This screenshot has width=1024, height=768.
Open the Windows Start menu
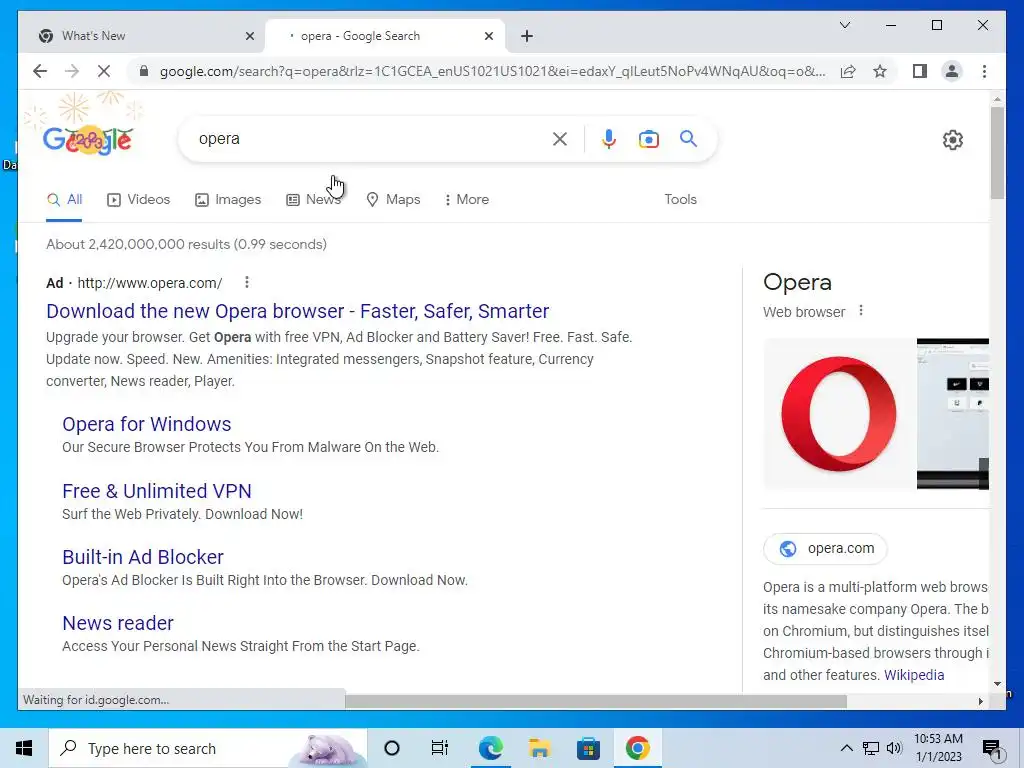coord(24,748)
